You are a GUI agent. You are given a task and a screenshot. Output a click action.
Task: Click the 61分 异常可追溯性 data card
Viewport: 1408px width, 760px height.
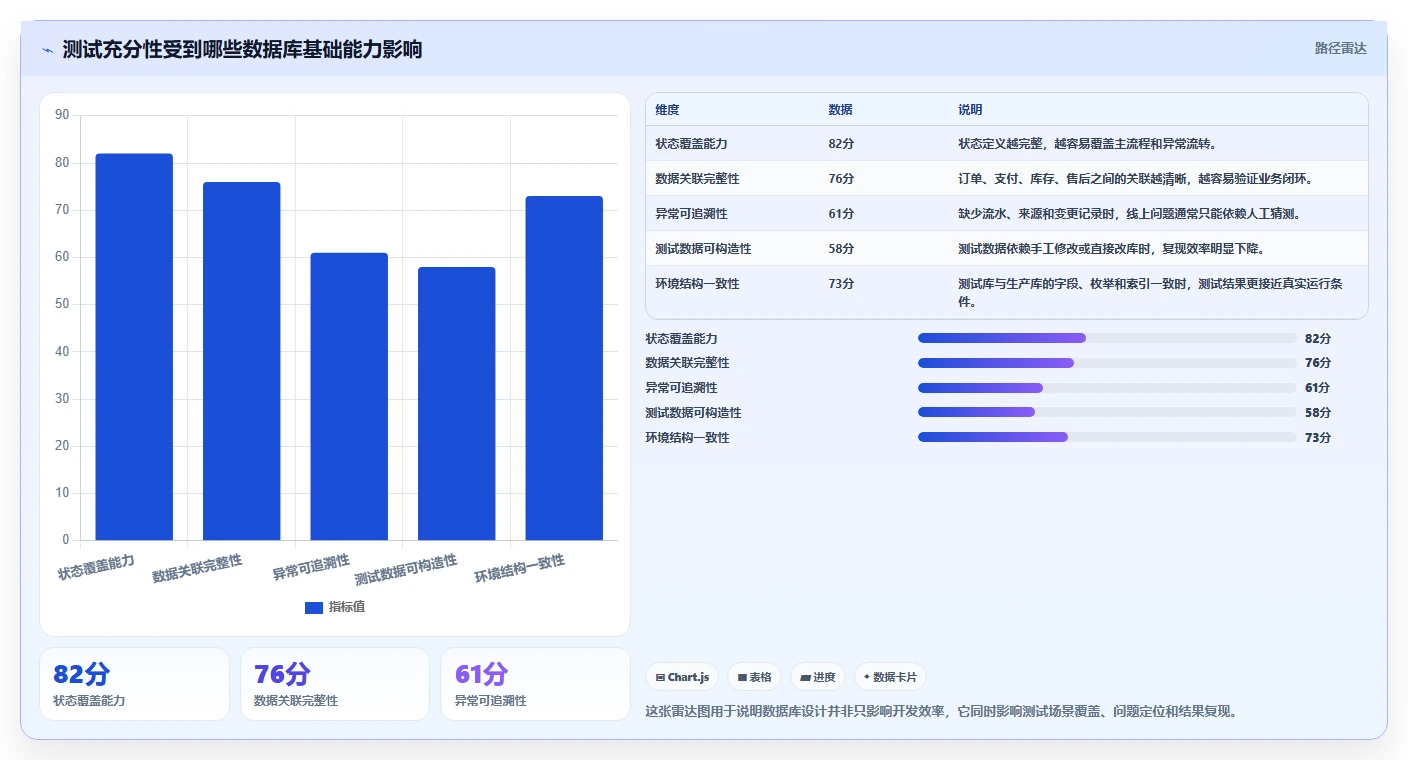(x=535, y=684)
